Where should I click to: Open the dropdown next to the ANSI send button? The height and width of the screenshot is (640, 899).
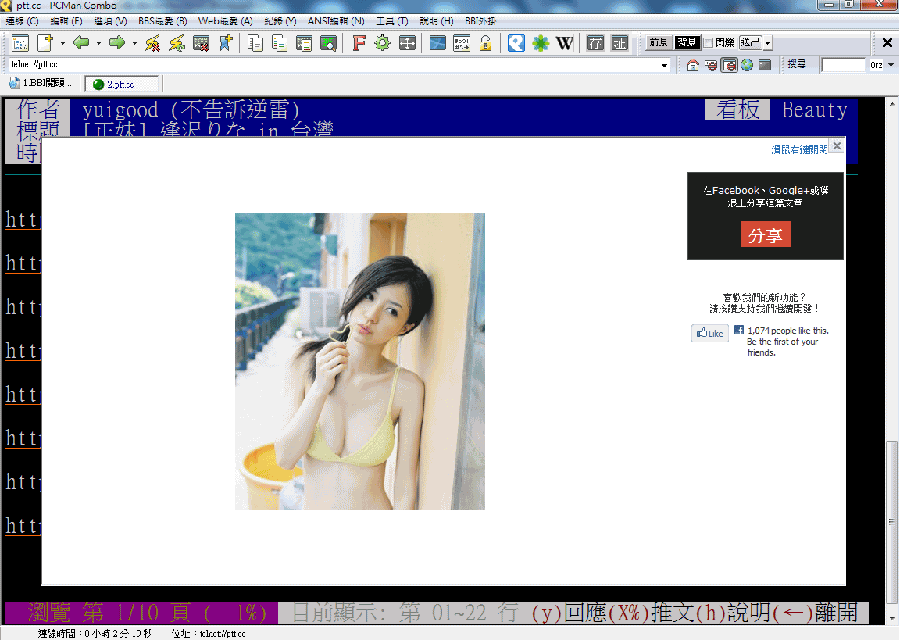(x=768, y=42)
